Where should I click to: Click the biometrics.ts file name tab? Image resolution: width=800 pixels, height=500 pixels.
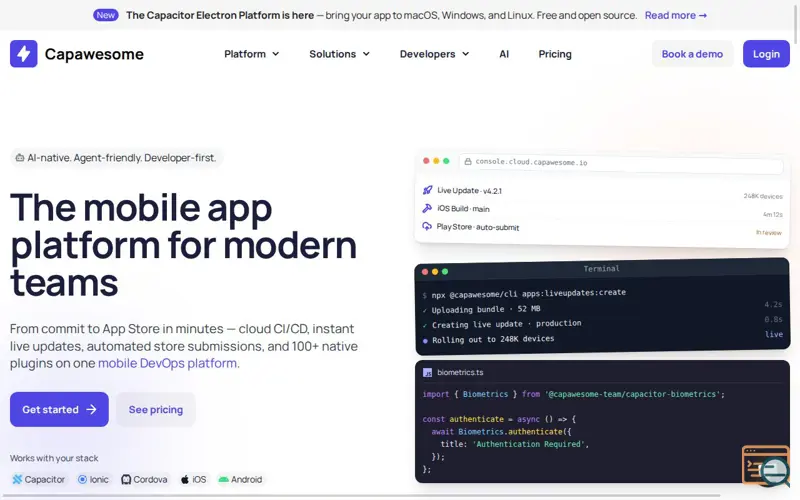point(460,372)
